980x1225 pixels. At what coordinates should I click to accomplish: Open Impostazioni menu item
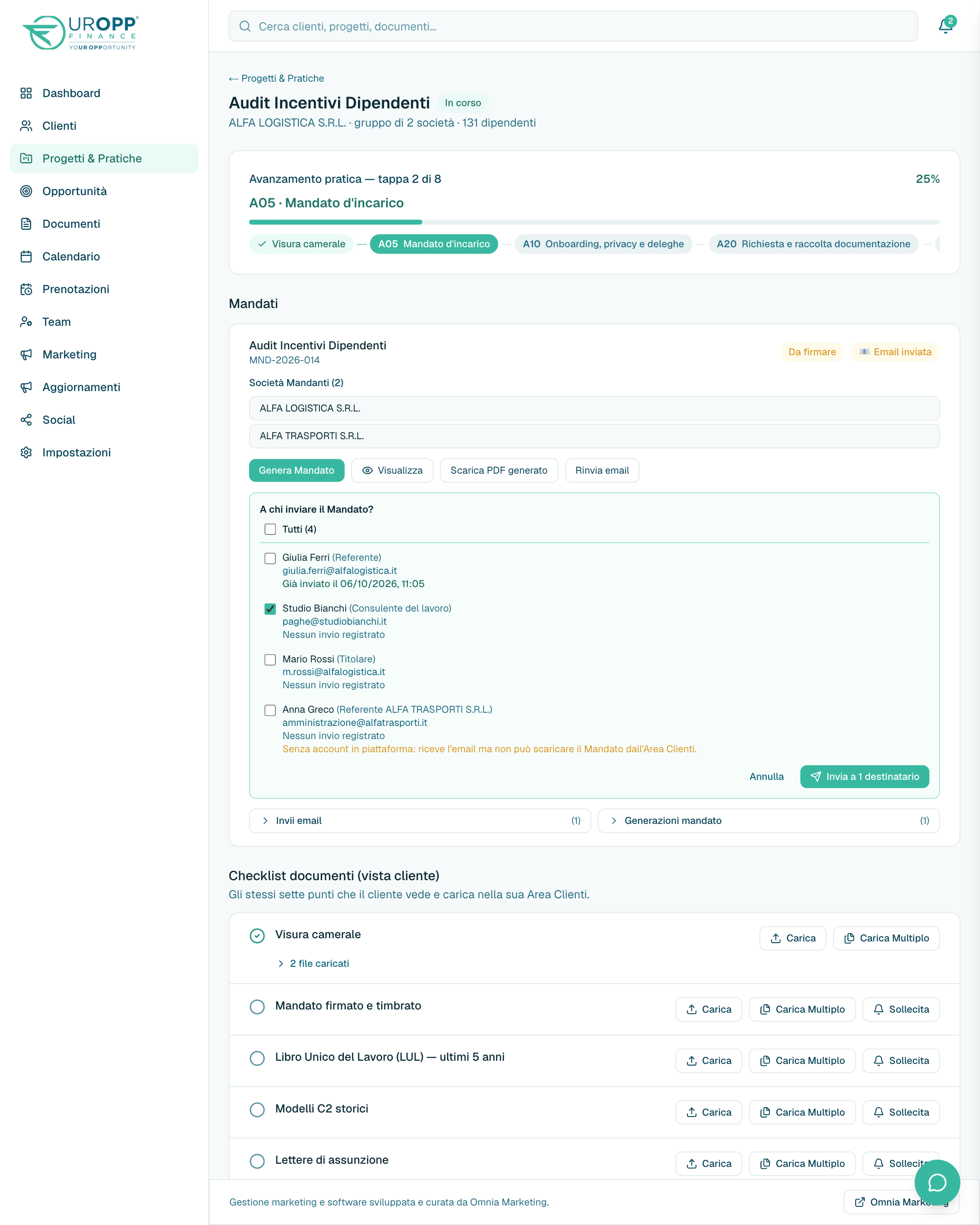pos(104,452)
